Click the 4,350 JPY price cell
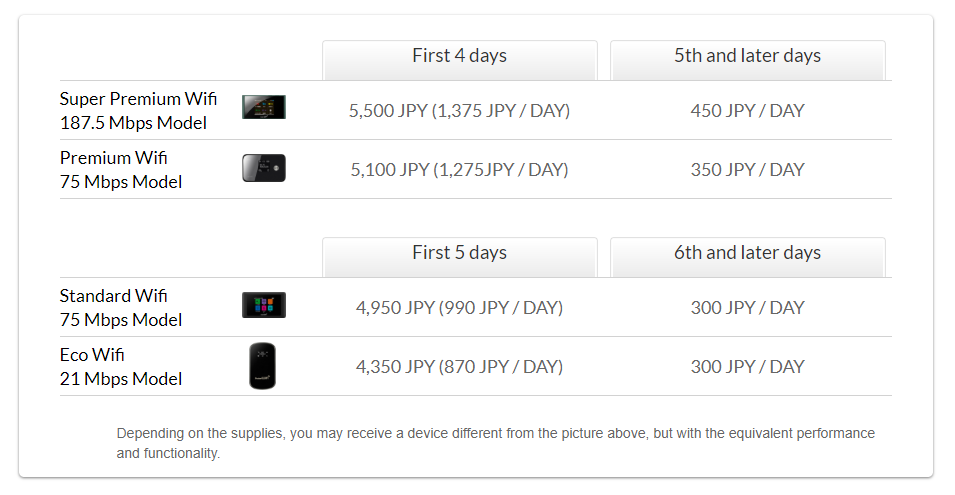The height and width of the screenshot is (495, 955). 459,367
